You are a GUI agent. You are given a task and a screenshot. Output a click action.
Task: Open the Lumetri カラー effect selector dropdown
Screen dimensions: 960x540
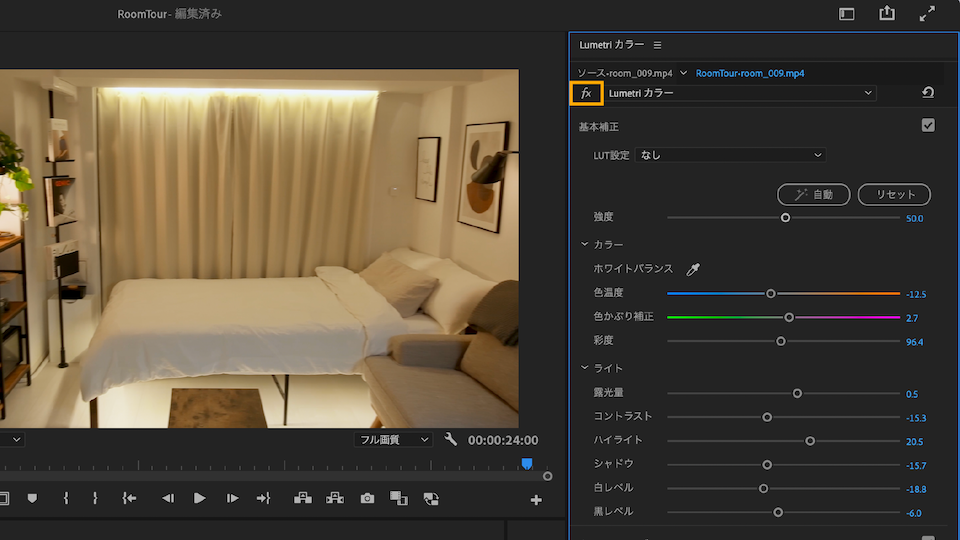click(740, 93)
